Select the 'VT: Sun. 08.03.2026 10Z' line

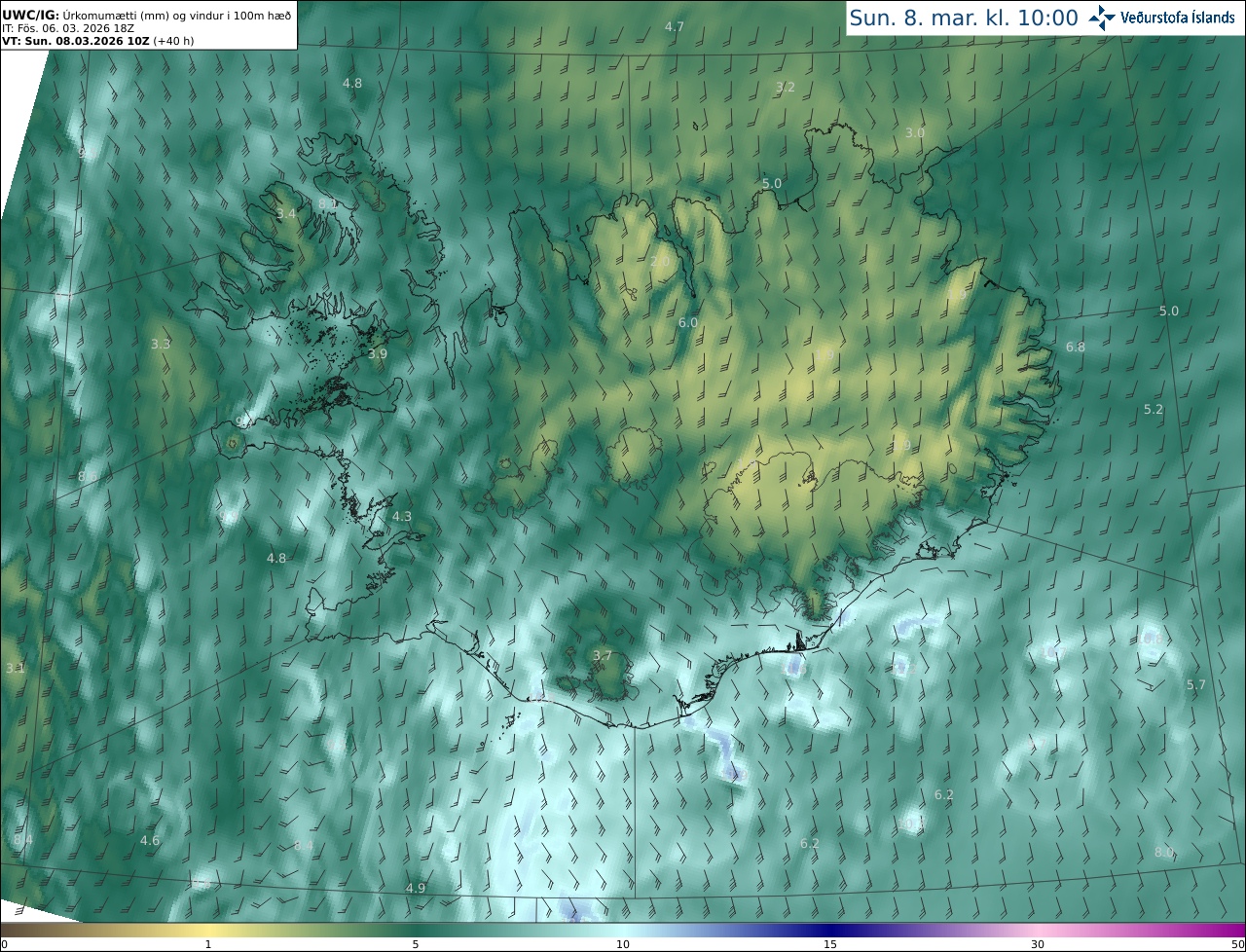point(75,42)
